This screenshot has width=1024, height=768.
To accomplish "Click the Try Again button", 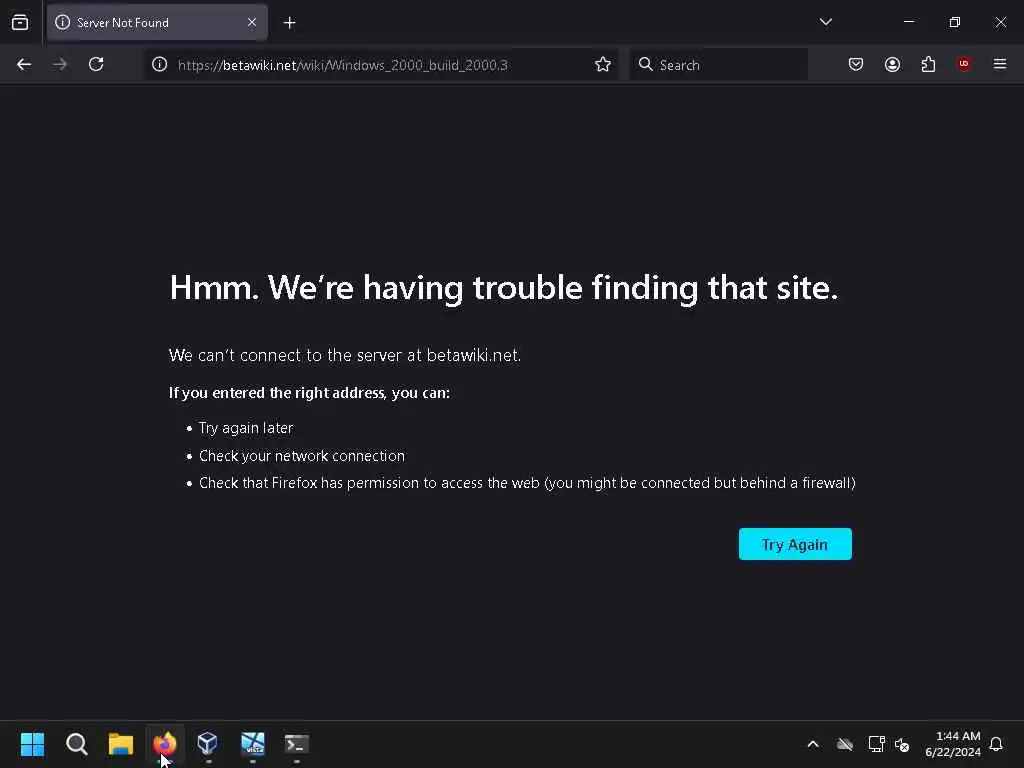I will click(795, 544).
